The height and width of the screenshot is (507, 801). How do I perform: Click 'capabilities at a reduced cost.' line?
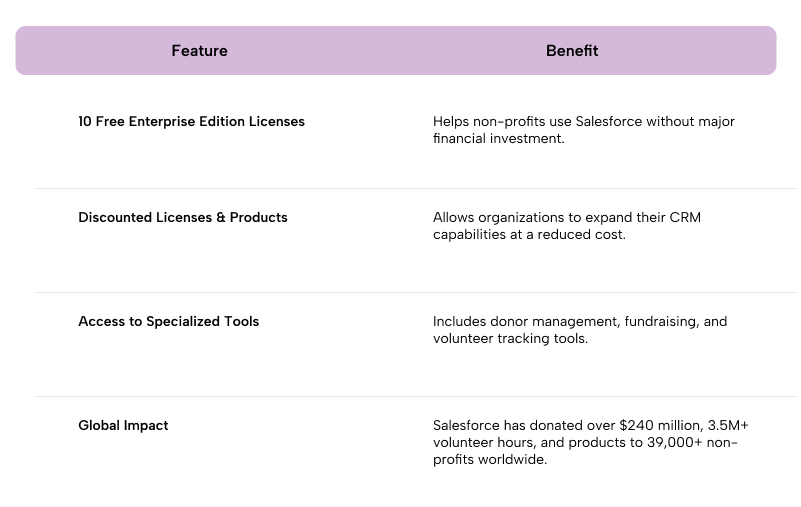(529, 235)
